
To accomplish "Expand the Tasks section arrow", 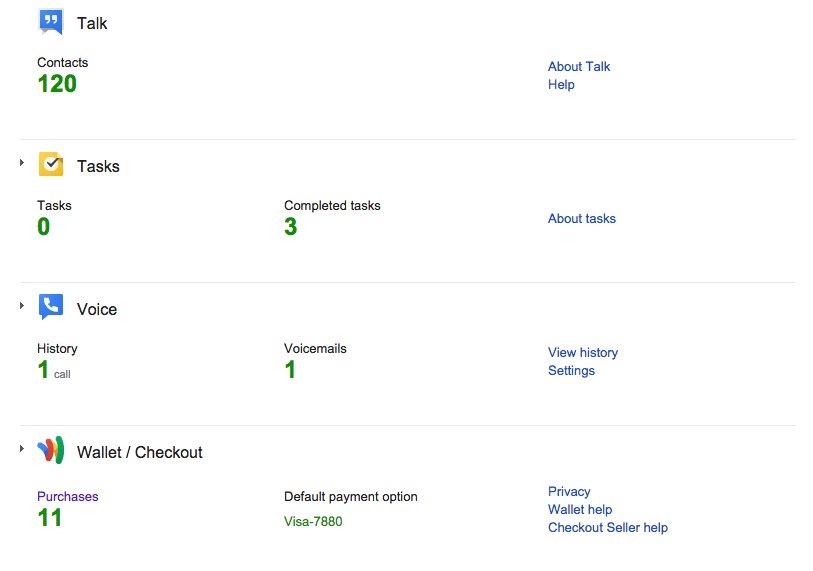I will click(21, 162).
